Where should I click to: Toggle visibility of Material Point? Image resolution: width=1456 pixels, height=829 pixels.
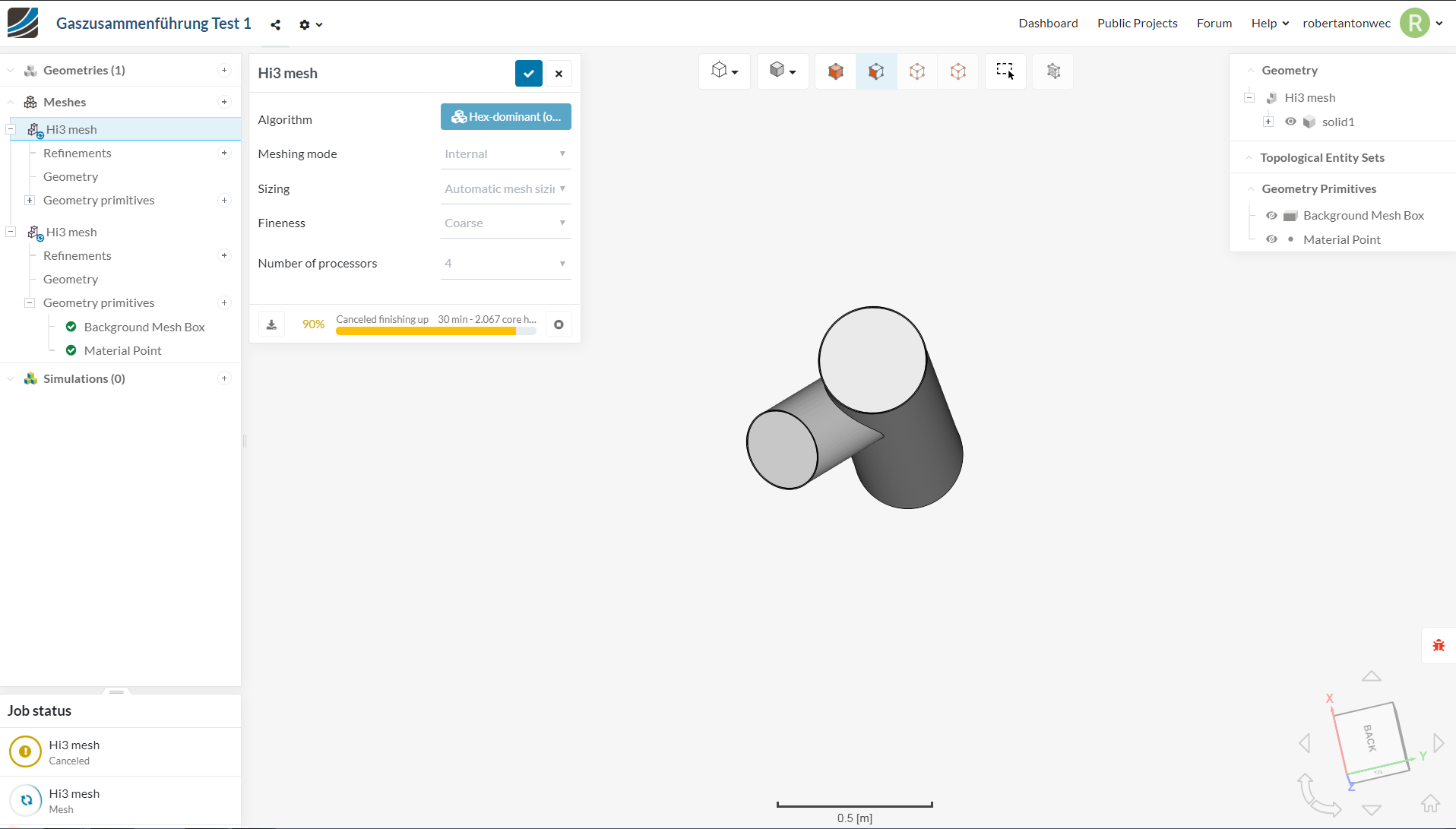tap(1271, 239)
